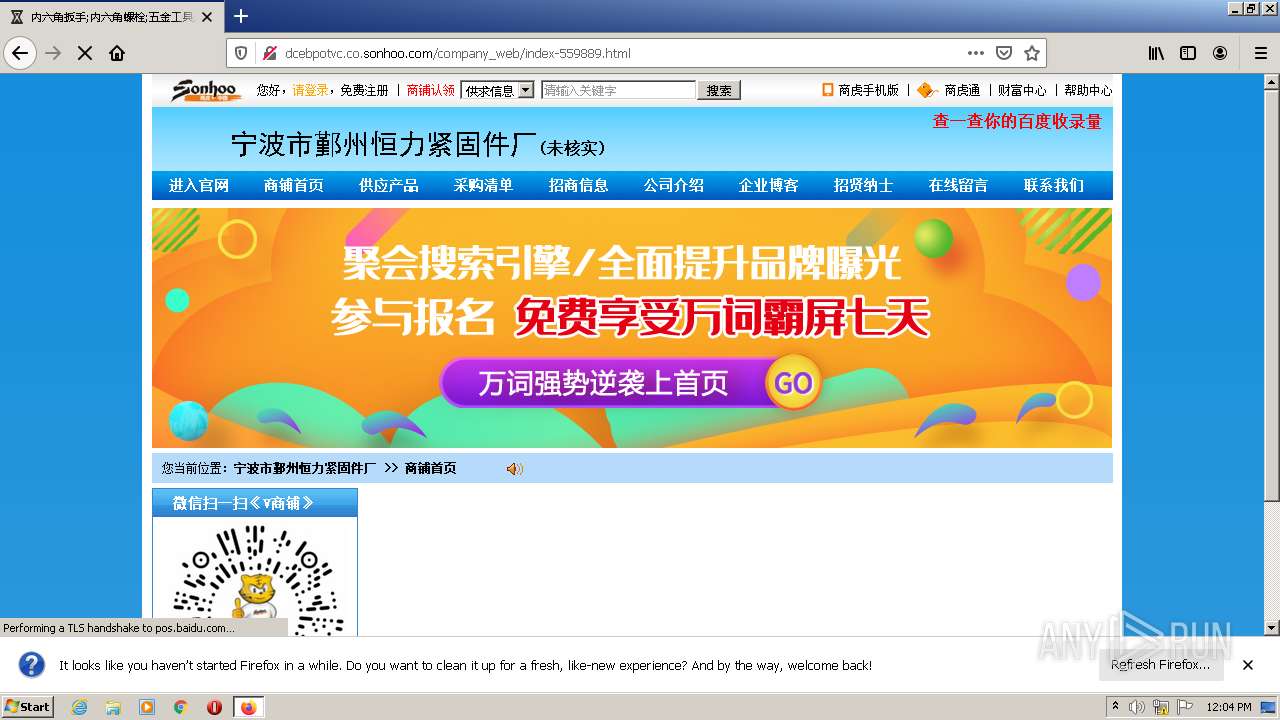Dismiss the Firefox refresh notification
This screenshot has height=720, width=1280.
(1248, 665)
